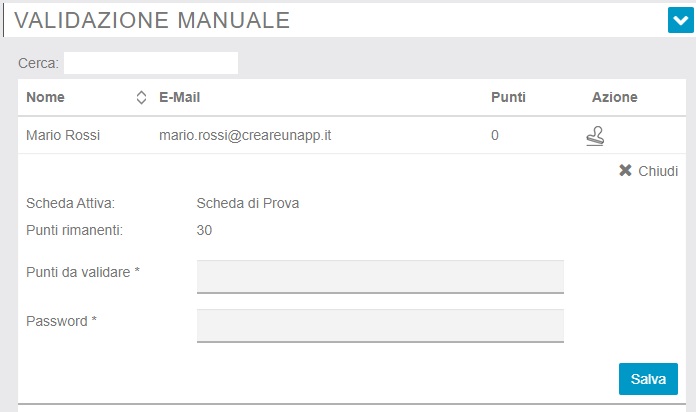Click into the Cerca search field
The width and height of the screenshot is (696, 412).
[x=150, y=63]
